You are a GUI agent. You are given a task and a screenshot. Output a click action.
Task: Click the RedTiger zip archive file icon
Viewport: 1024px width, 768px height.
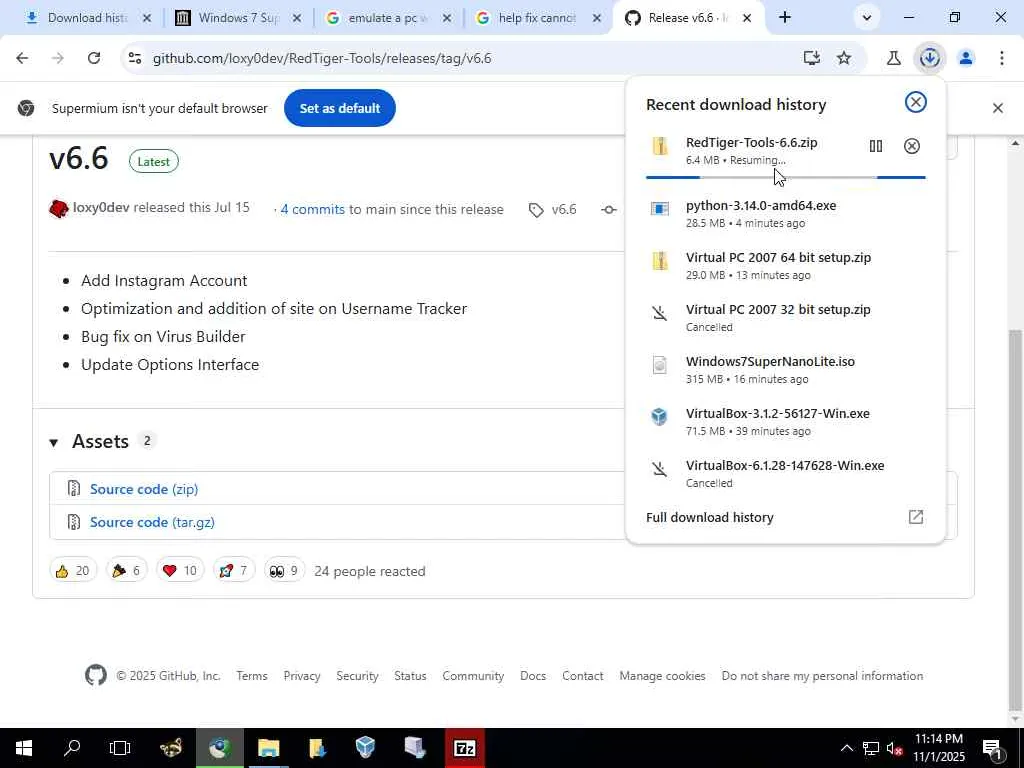pos(660,146)
